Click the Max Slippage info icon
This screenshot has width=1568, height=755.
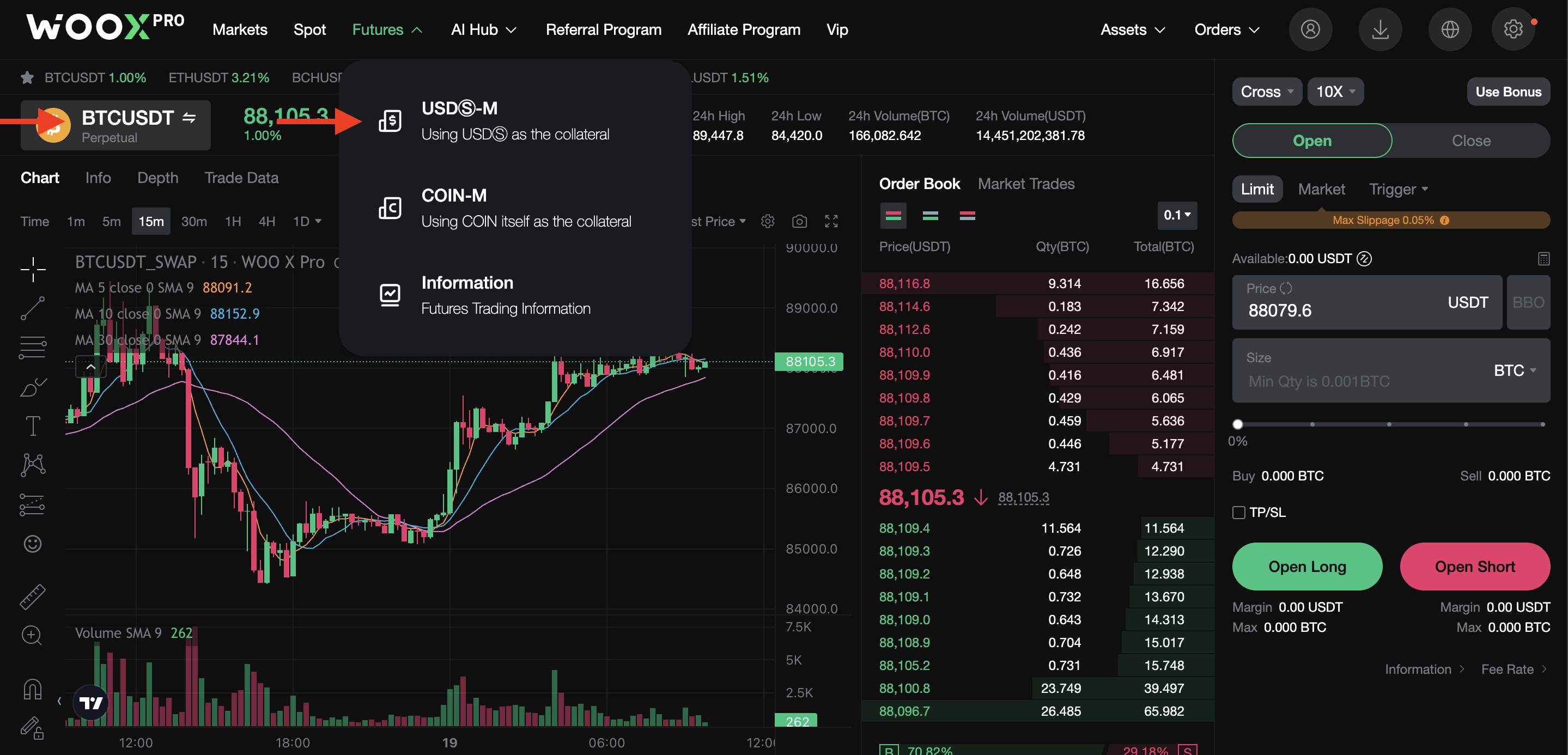pos(1444,220)
